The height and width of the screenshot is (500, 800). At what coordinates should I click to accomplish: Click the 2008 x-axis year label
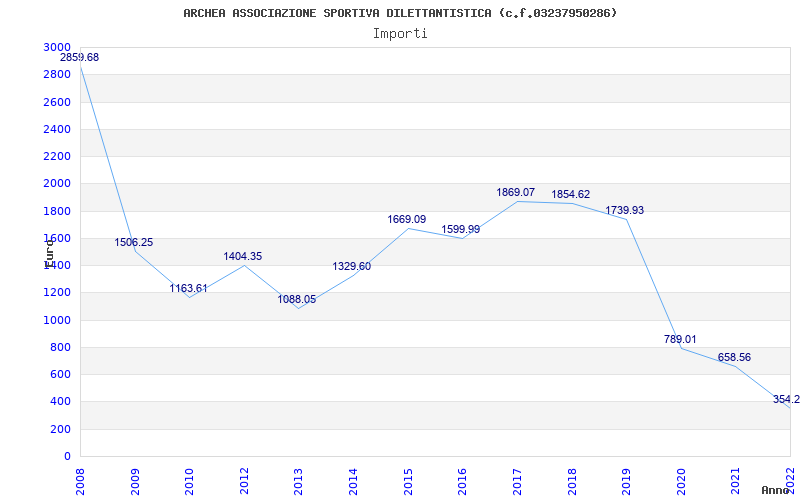[80, 481]
